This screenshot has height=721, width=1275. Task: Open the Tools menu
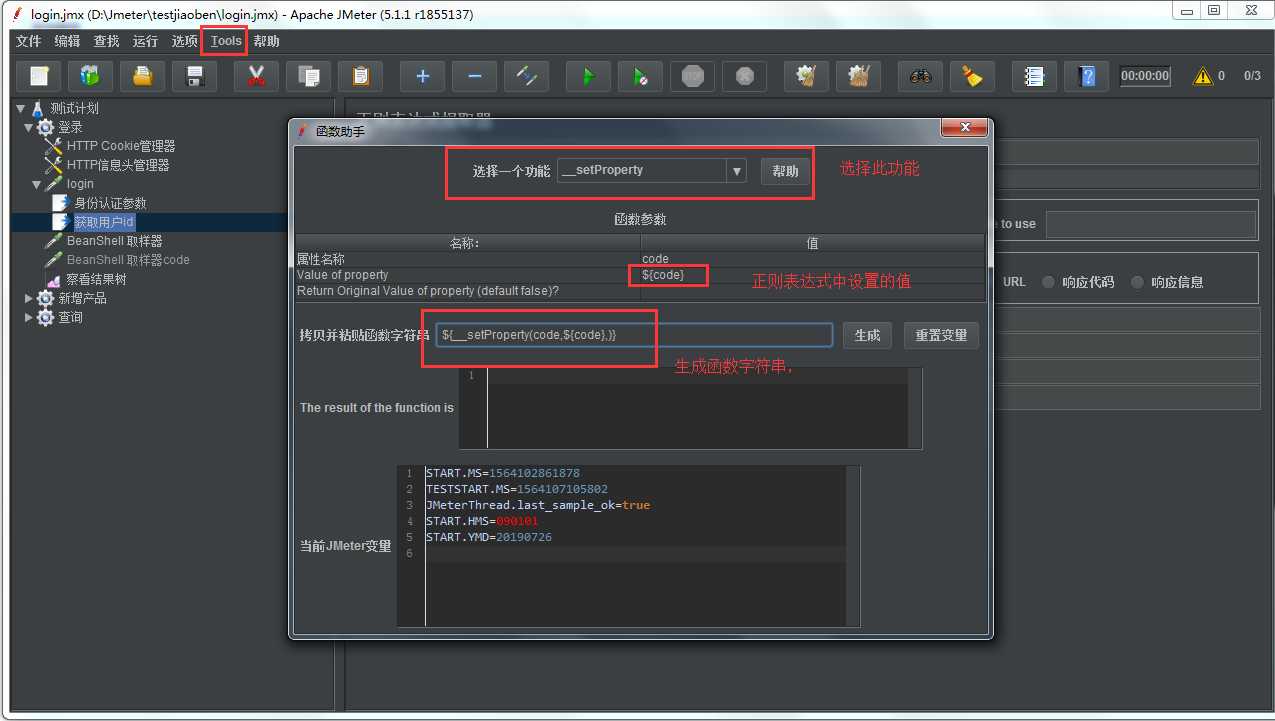click(226, 41)
